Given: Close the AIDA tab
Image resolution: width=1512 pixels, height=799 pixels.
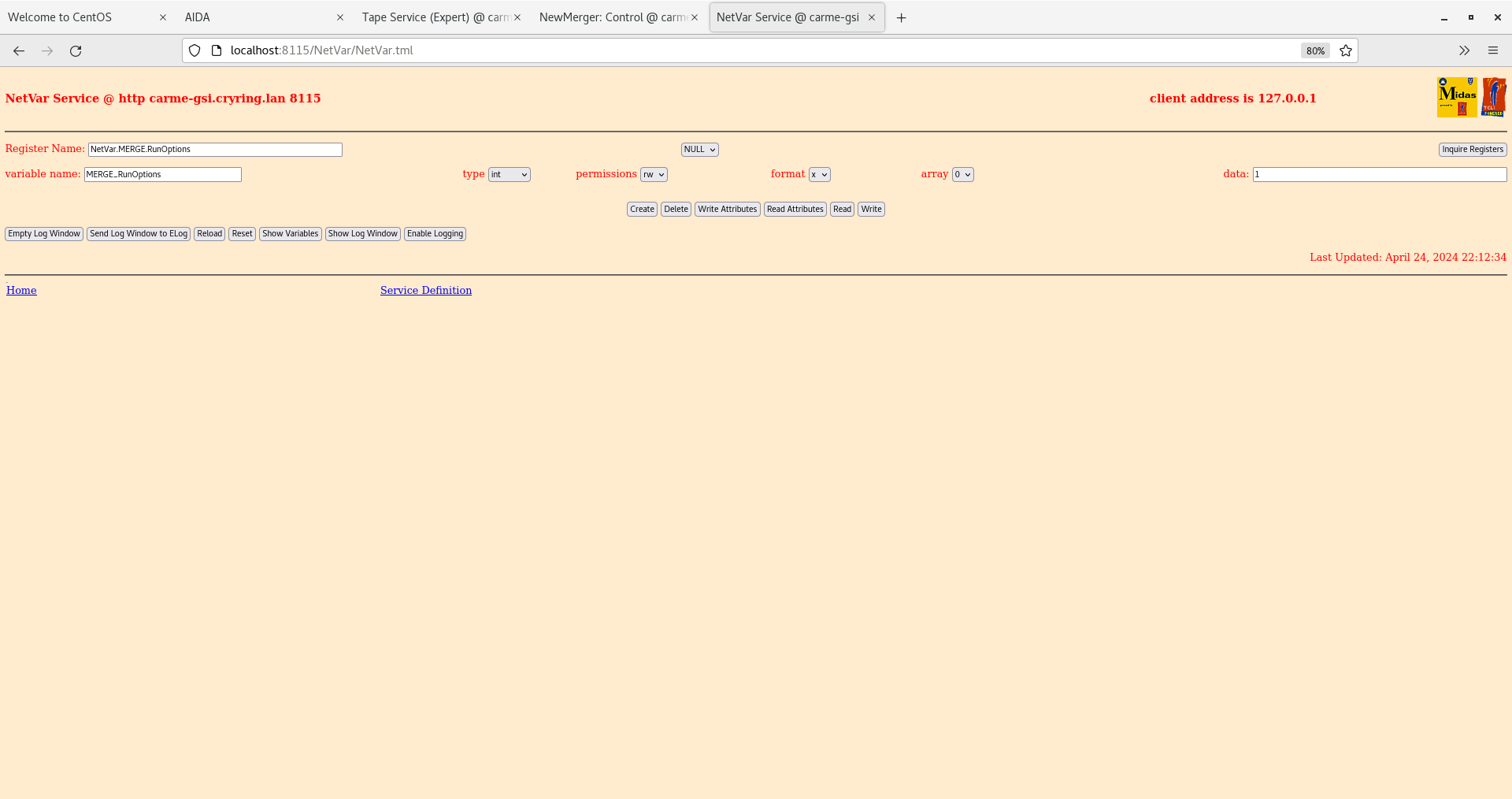Looking at the screenshot, I should pyautogui.click(x=340, y=17).
